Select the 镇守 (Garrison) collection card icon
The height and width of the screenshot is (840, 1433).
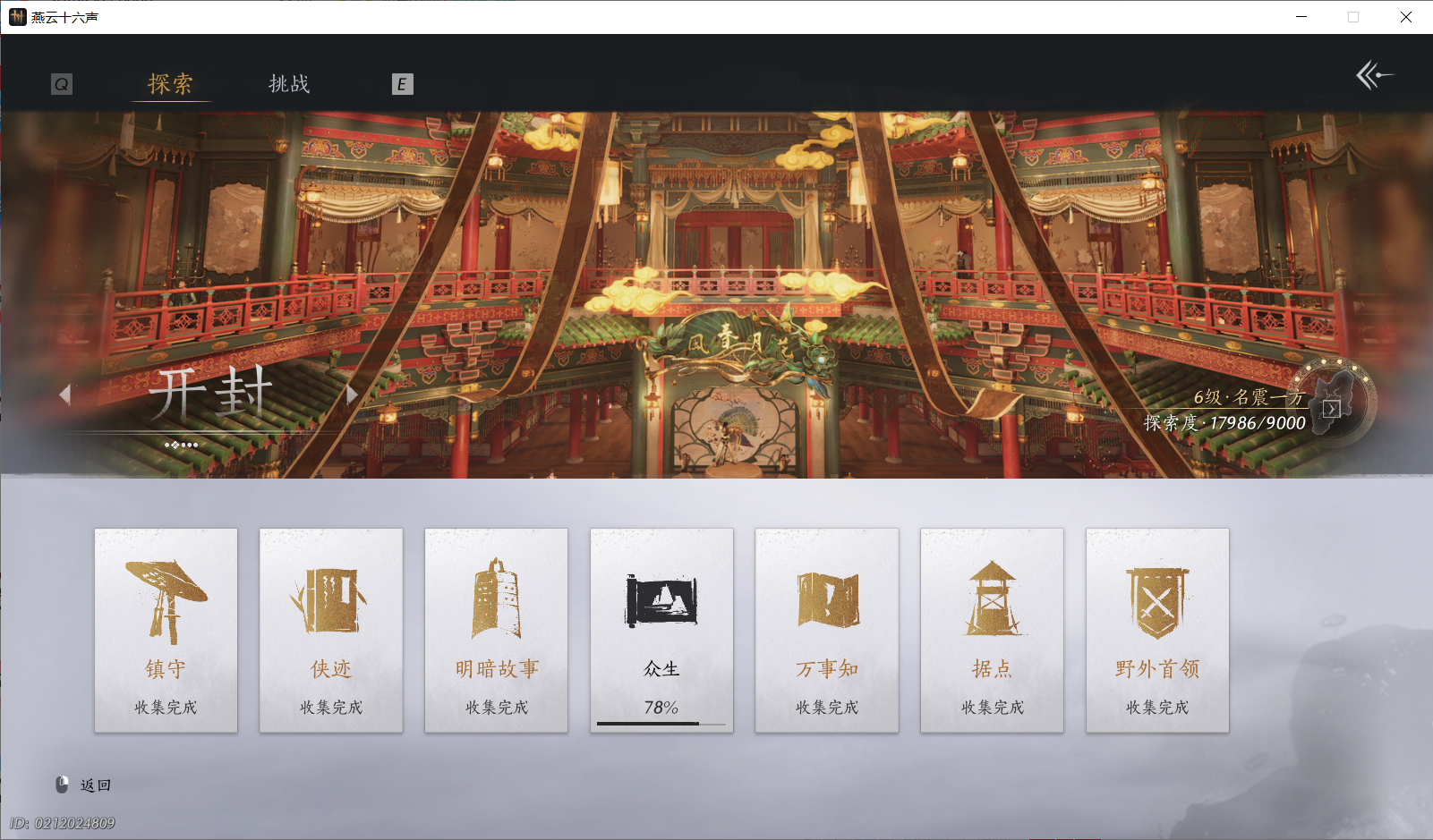(166, 598)
